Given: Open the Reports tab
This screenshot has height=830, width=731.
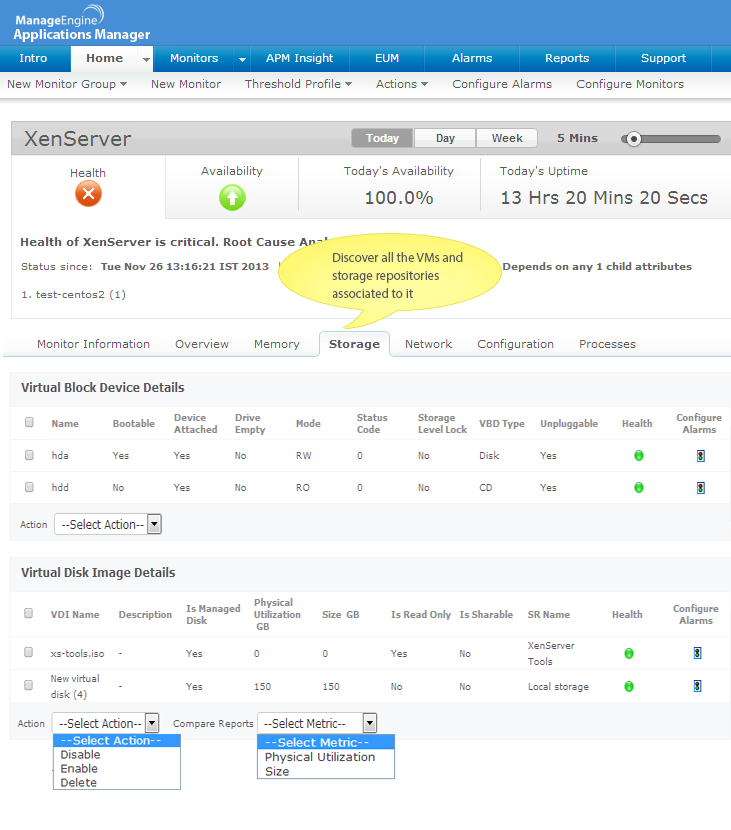Looking at the screenshot, I should click(x=567, y=58).
